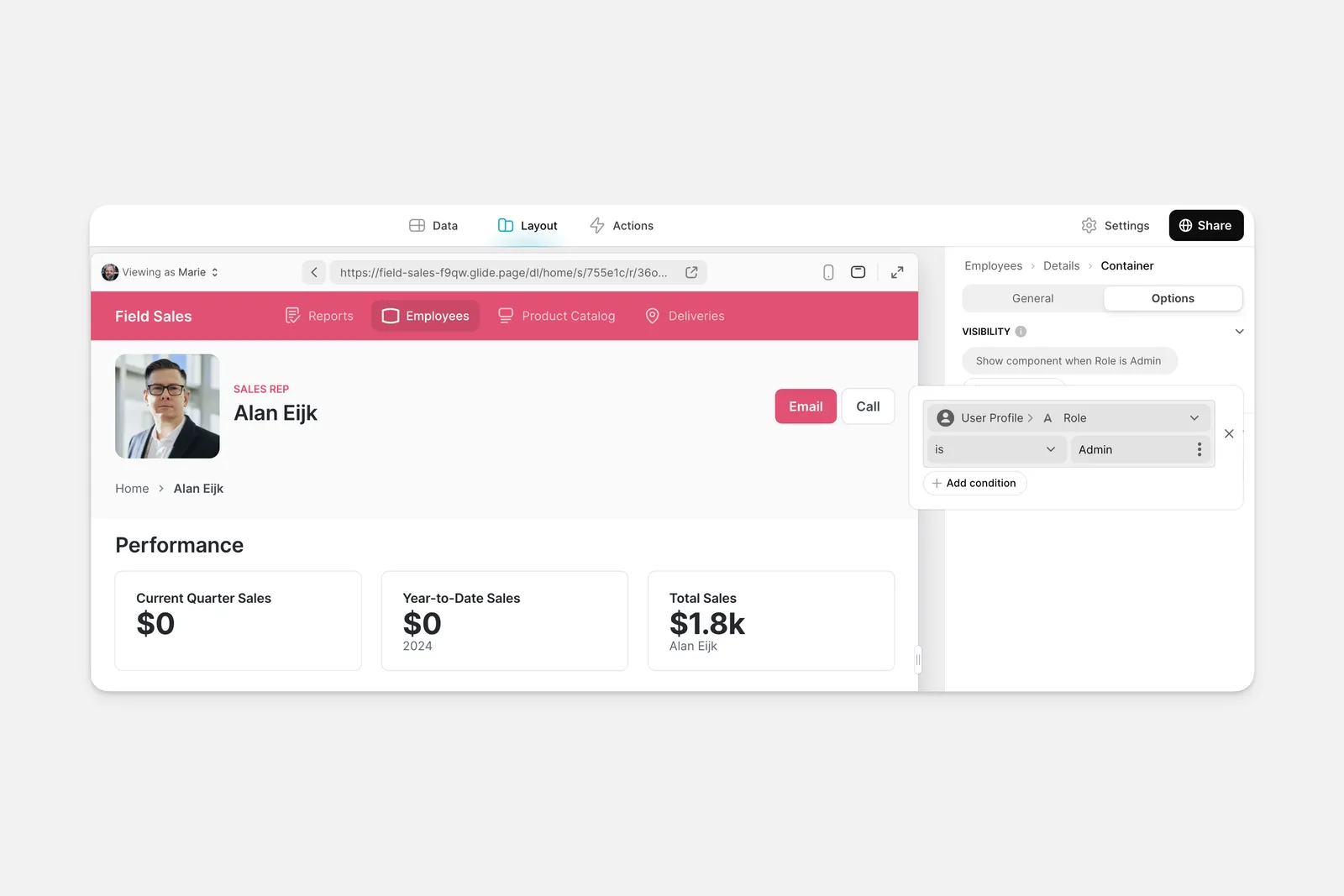Select the Current Quarter Sales card
The height and width of the screenshot is (896, 1344).
coord(238,621)
